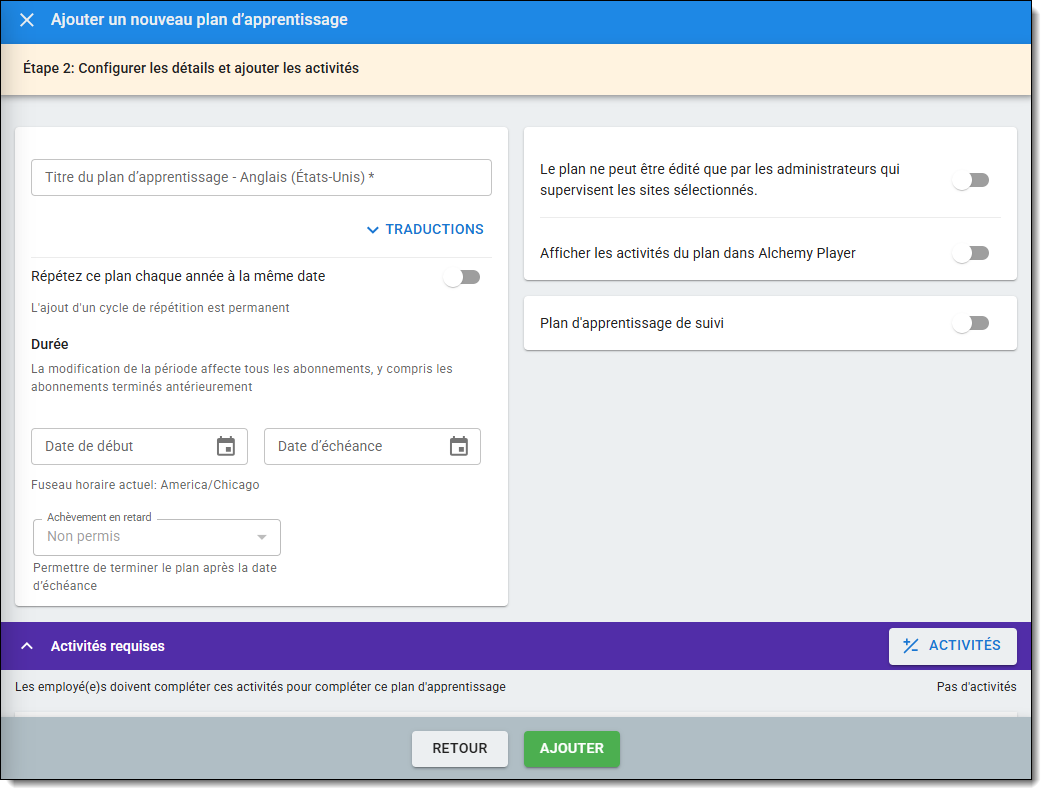The image size is (1047, 795).
Task: Click the plus-minus icon on ACTIVITÉS button
Action: pyautogui.click(x=910, y=646)
